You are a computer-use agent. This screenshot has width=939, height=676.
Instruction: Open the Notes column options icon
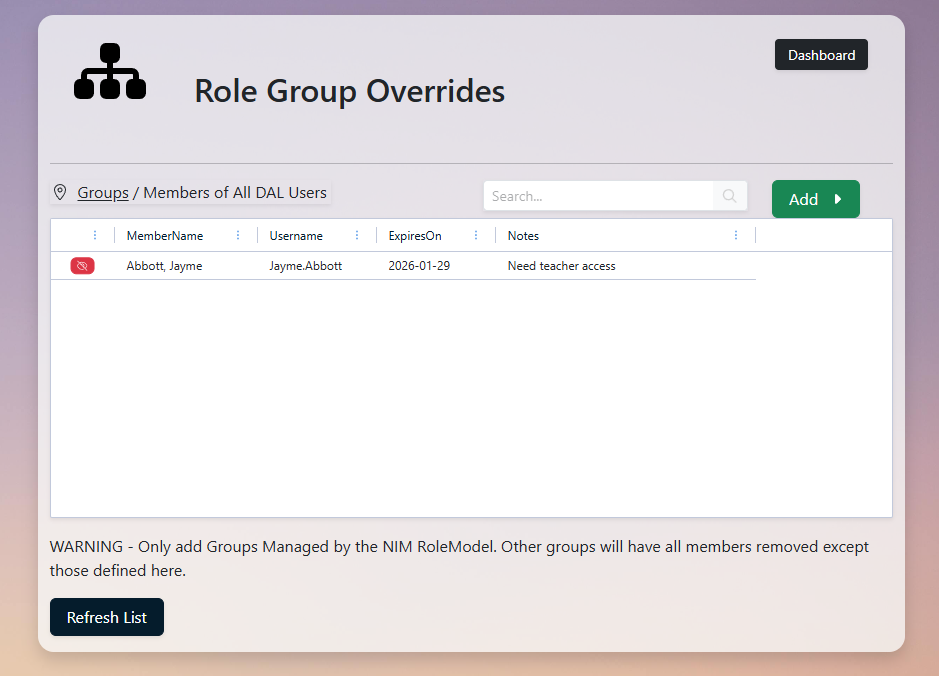pos(736,235)
